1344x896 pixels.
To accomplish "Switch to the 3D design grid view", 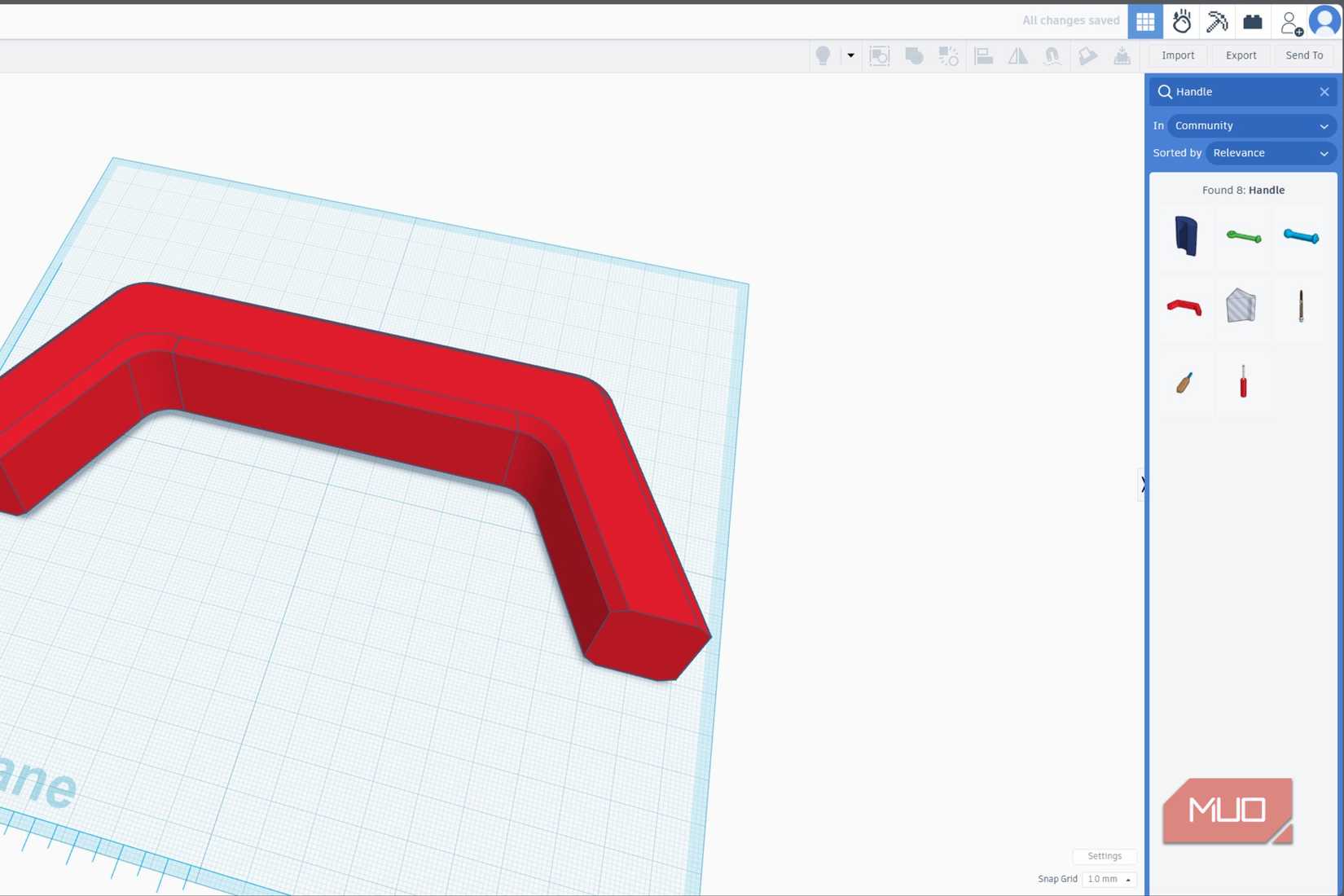I will click(x=1145, y=22).
